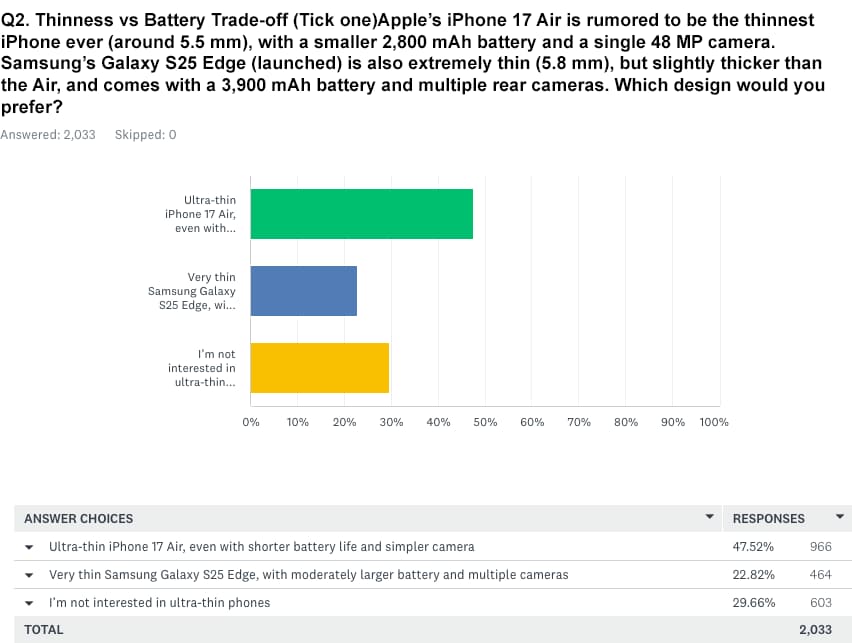Select the Samsung Galaxy S25 Edge answer text

click(308, 575)
